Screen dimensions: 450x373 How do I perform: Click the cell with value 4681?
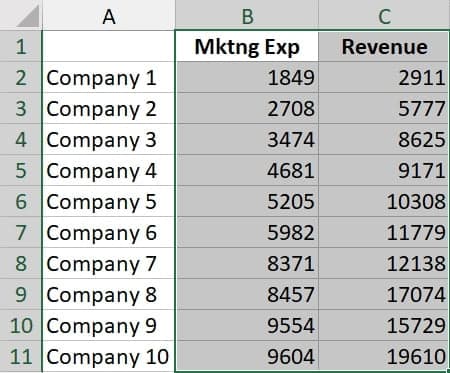pyautogui.click(x=247, y=170)
